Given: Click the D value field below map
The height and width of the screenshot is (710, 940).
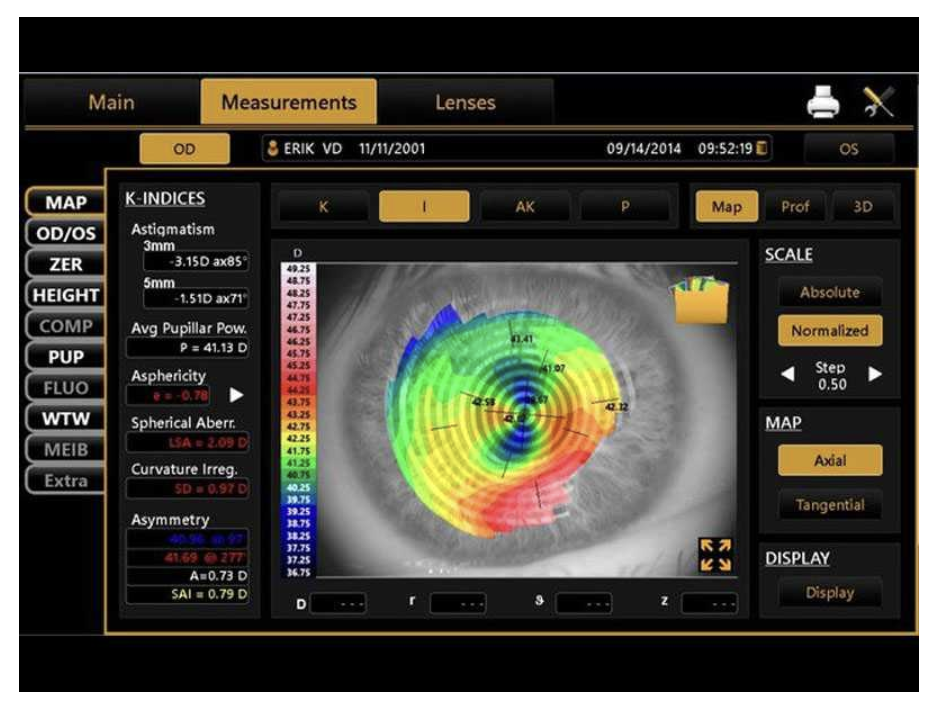Looking at the screenshot, I should (336, 603).
